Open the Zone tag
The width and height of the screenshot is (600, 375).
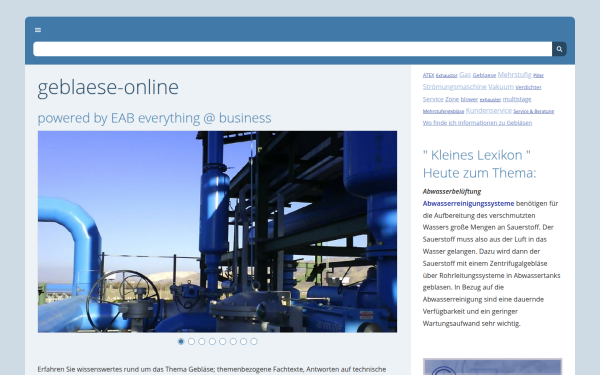click(452, 99)
